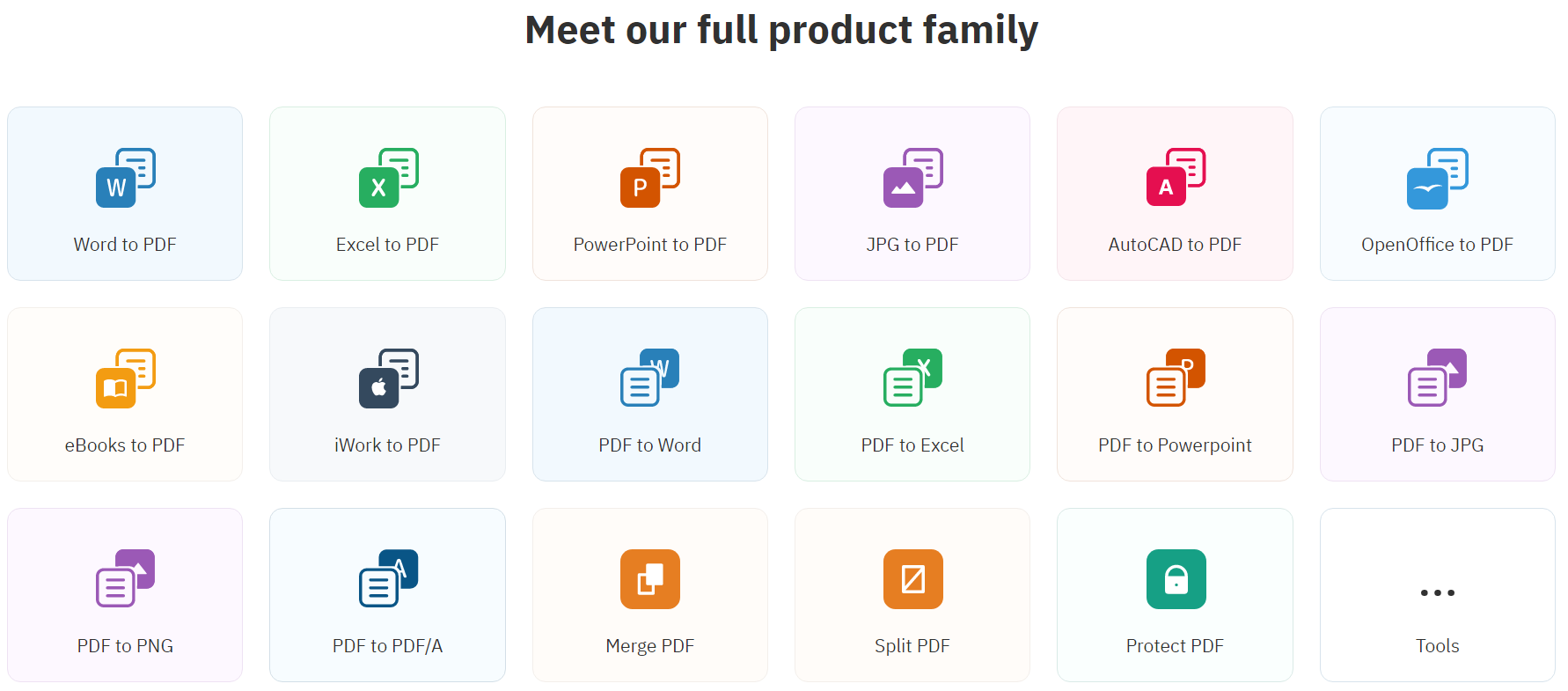
Task: Select the OpenOffice to PDF icon
Action: coord(1438,178)
